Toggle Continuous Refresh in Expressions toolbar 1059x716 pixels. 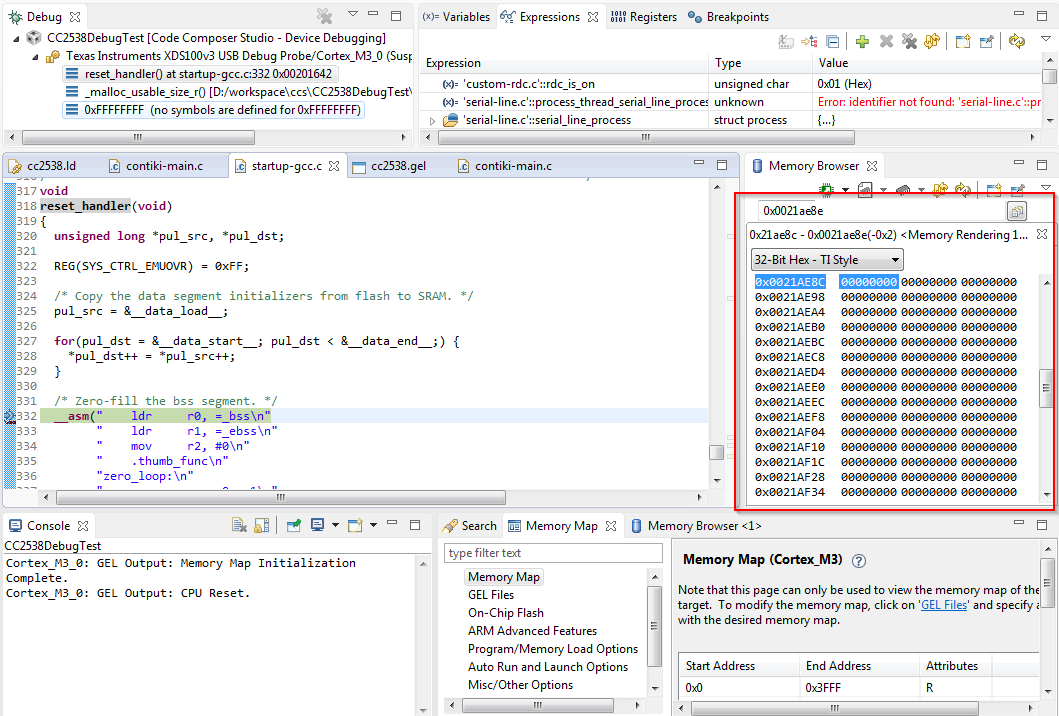coord(932,41)
